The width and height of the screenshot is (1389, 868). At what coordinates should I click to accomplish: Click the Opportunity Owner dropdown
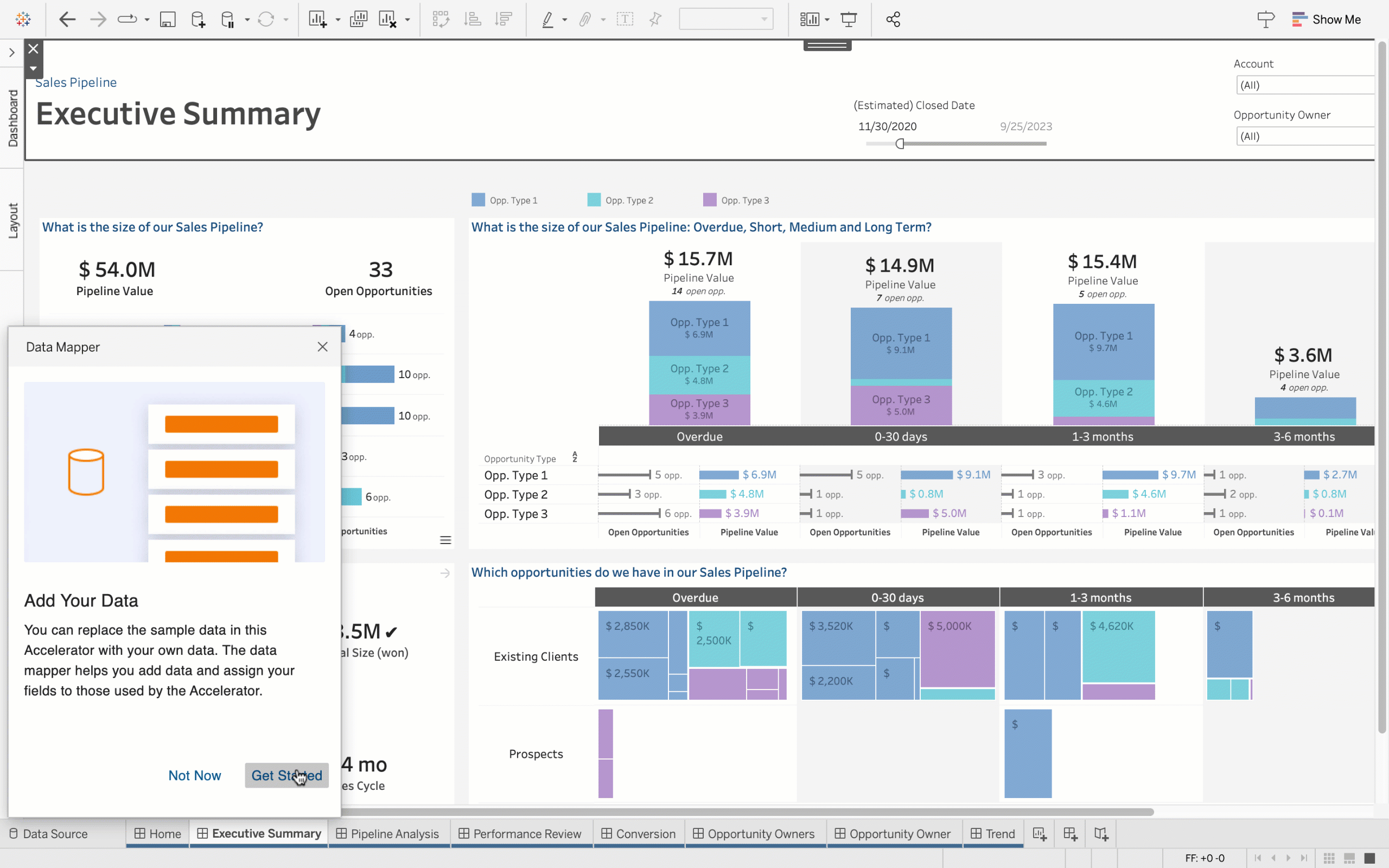pos(1303,135)
